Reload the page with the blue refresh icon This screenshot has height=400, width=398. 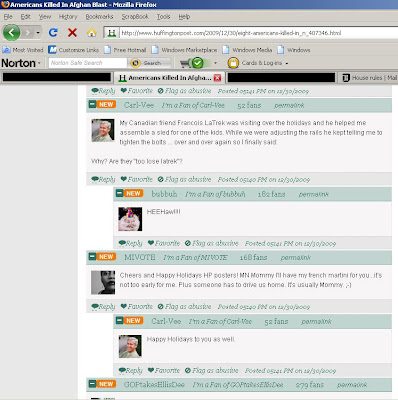pos(53,32)
